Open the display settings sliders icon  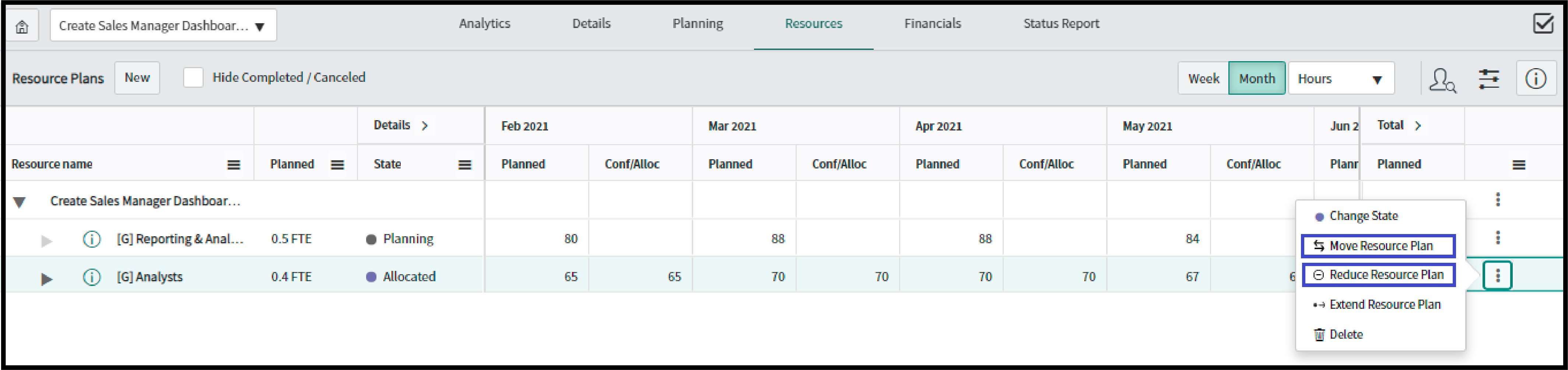1490,78
